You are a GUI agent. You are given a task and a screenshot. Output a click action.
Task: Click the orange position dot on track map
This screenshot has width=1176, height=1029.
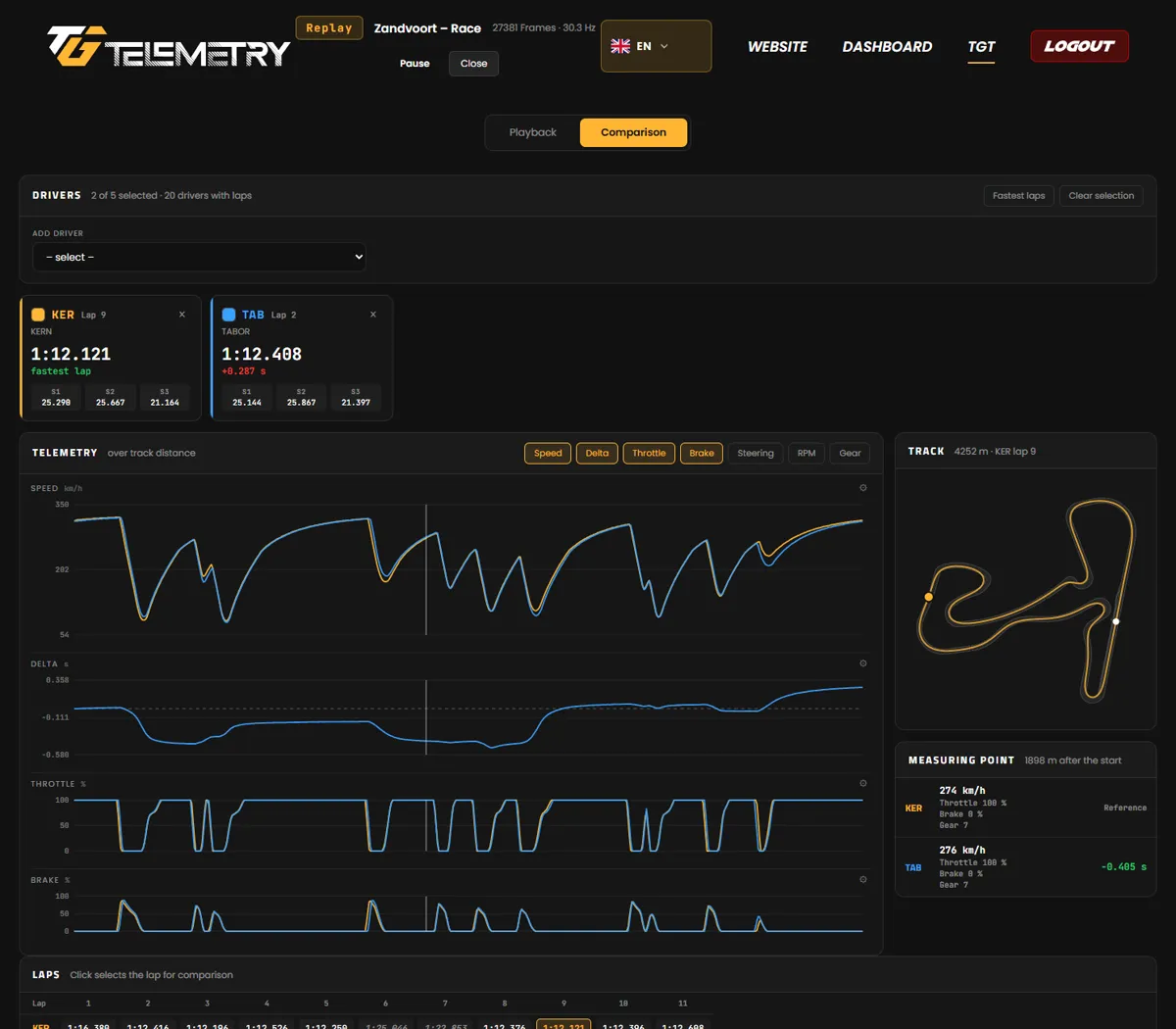tap(929, 597)
